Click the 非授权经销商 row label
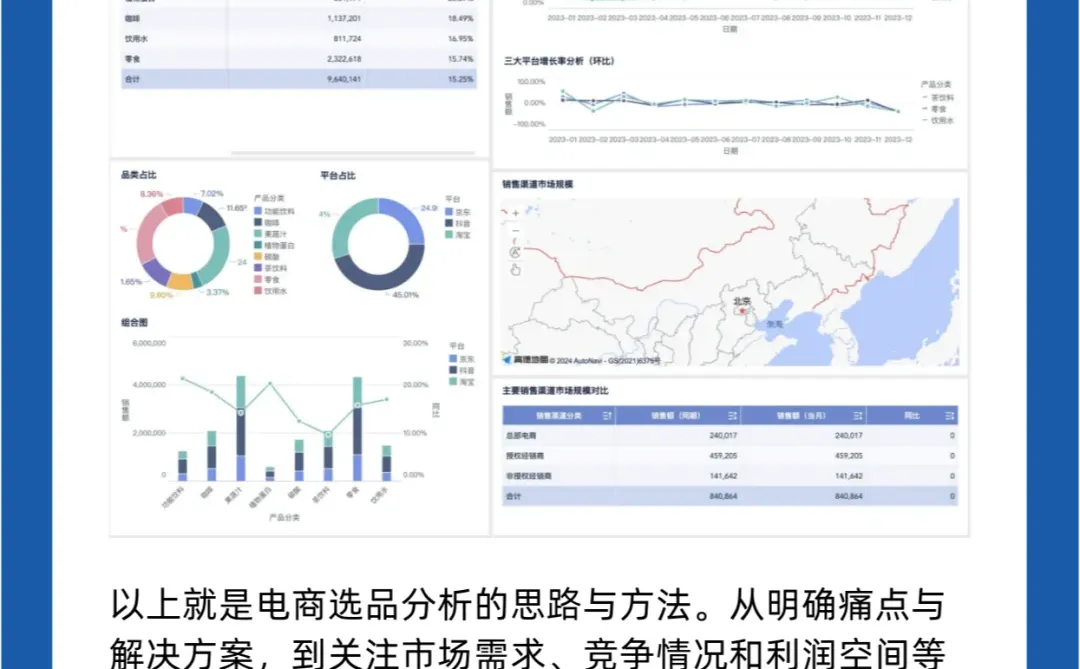Viewport: 1080px width, 669px height. point(528,476)
